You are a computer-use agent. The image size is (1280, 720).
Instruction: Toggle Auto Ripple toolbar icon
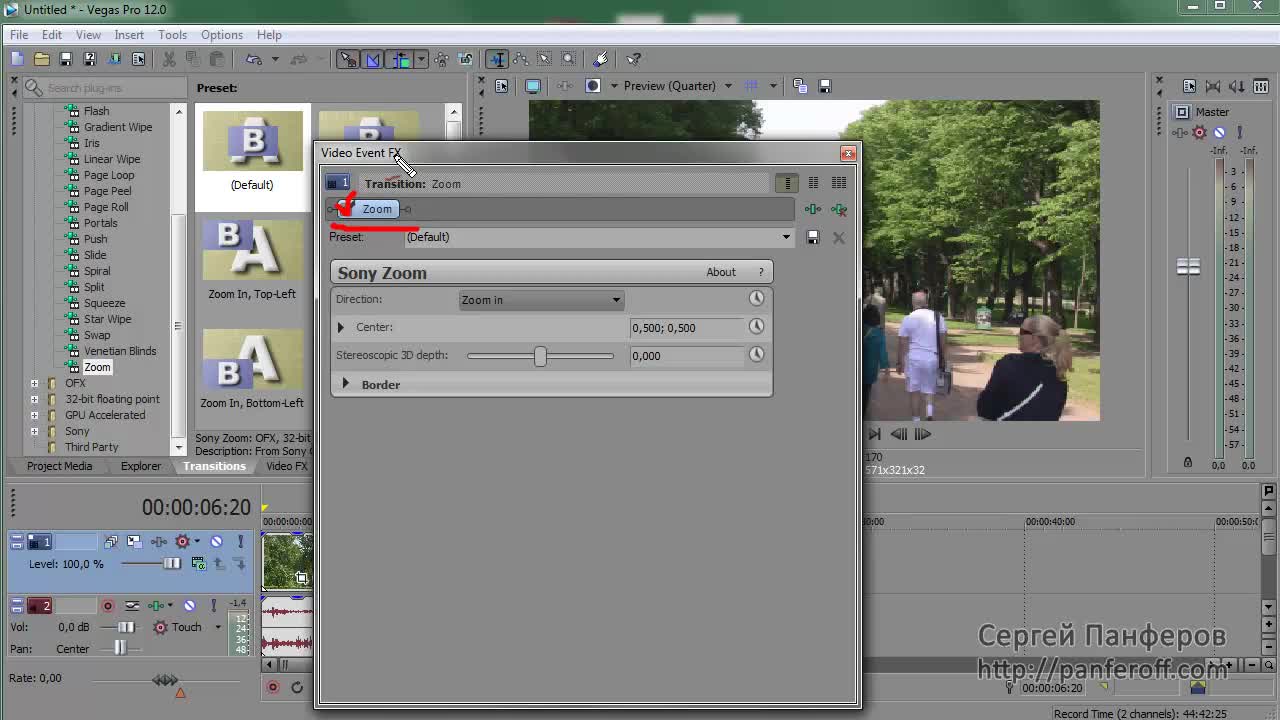[x=401, y=59]
